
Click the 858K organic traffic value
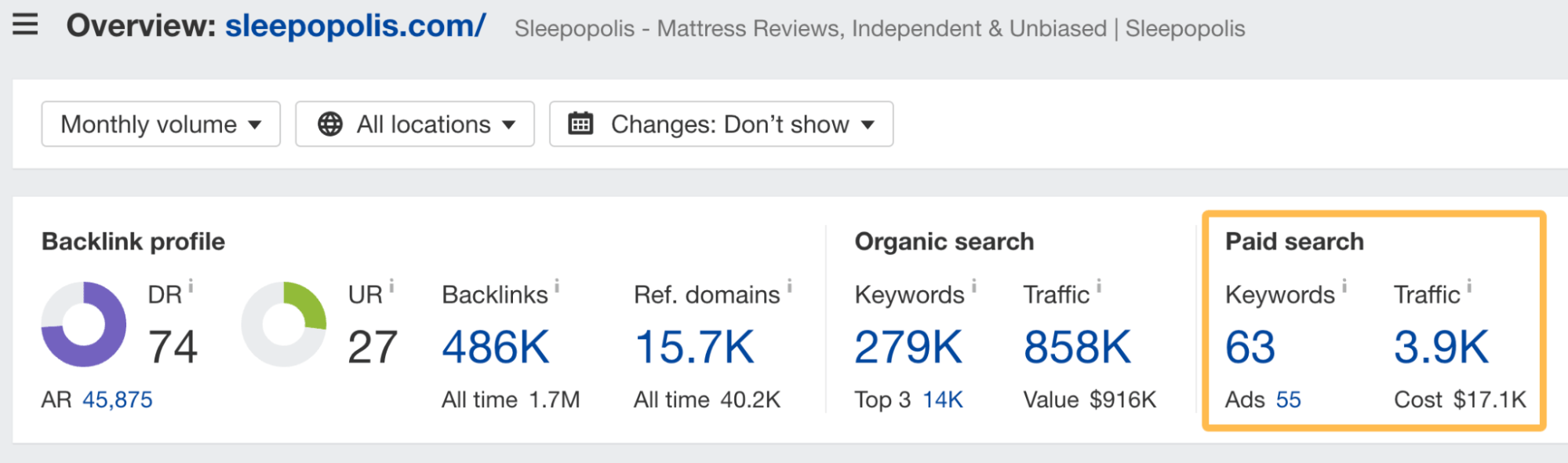coord(1077,347)
